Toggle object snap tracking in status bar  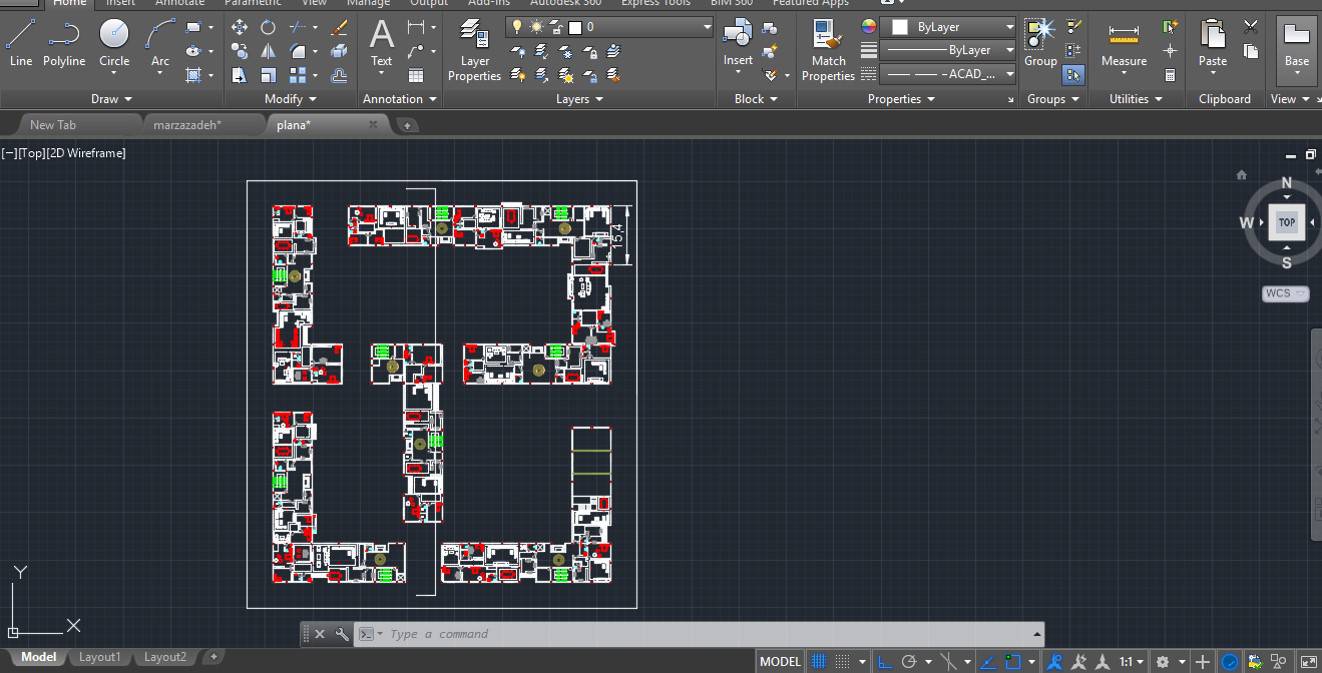[987, 662]
